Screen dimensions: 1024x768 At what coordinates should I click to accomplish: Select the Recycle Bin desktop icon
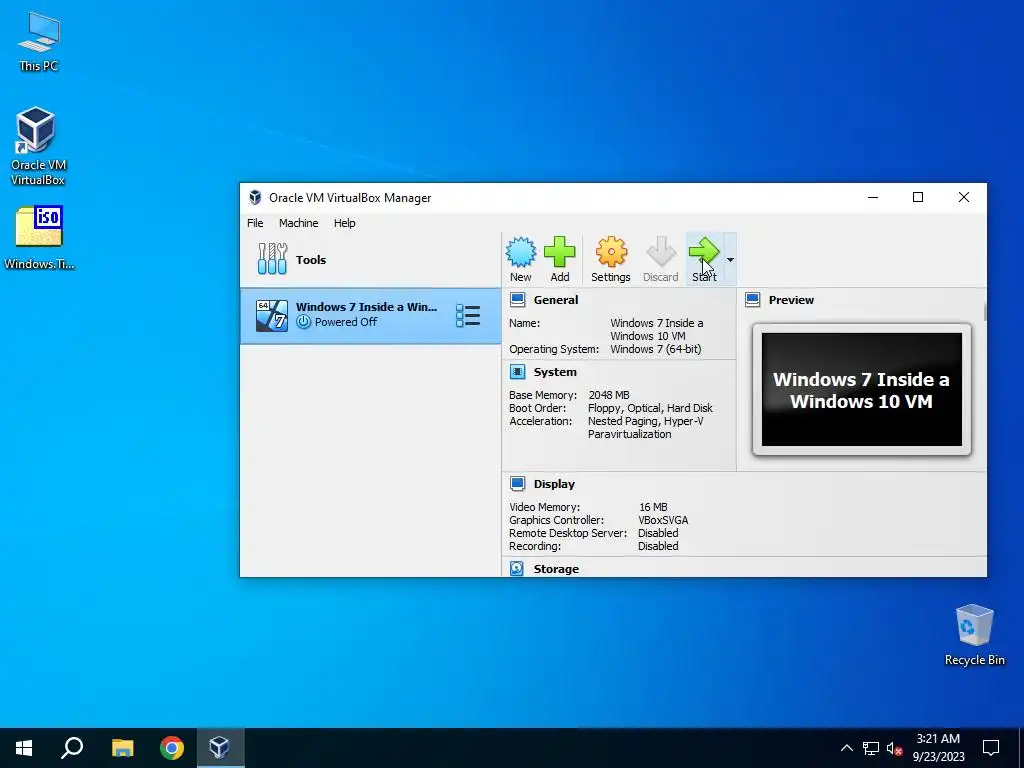pos(974,635)
